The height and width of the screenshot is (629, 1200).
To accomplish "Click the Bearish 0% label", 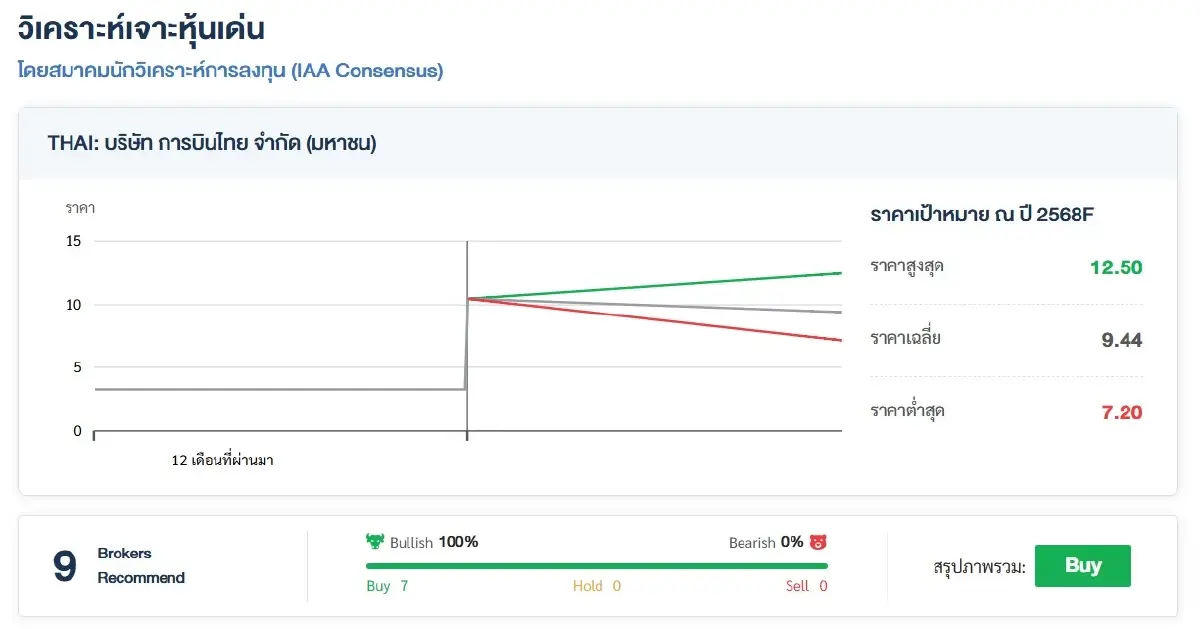I will [x=766, y=542].
